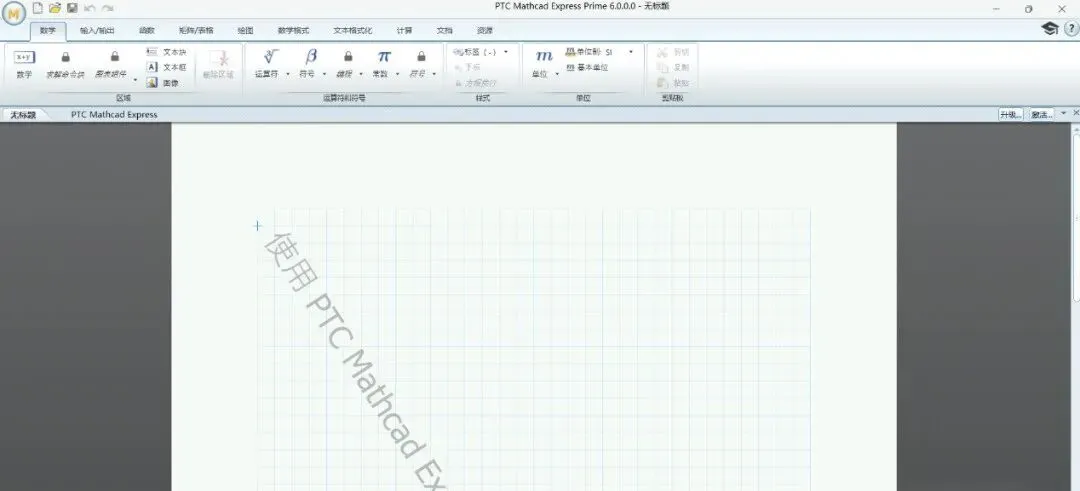Expand the locked 编程 programming dropdown

point(361,74)
